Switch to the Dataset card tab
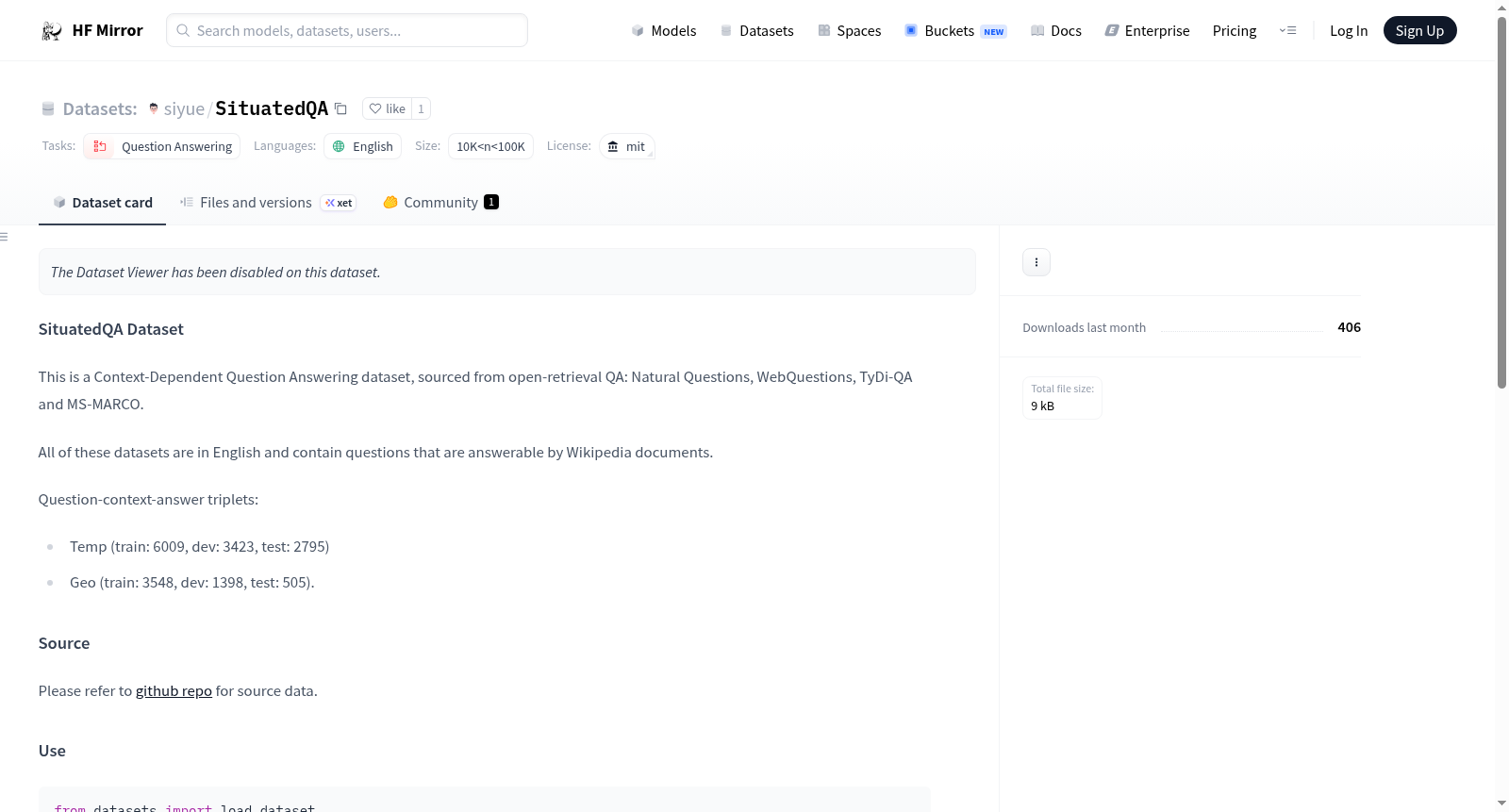The height and width of the screenshot is (812, 1509). click(x=102, y=202)
